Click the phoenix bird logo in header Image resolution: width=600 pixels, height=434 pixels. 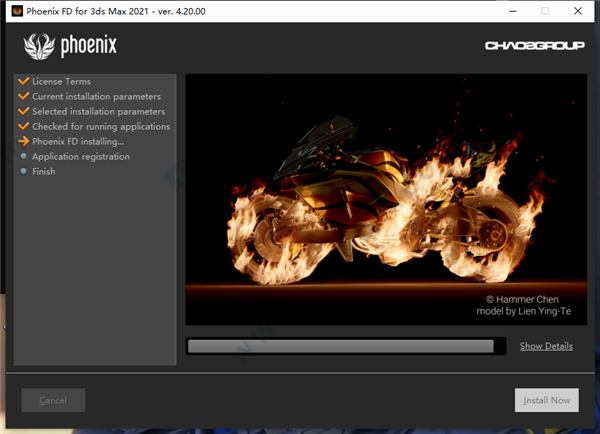click(39, 45)
